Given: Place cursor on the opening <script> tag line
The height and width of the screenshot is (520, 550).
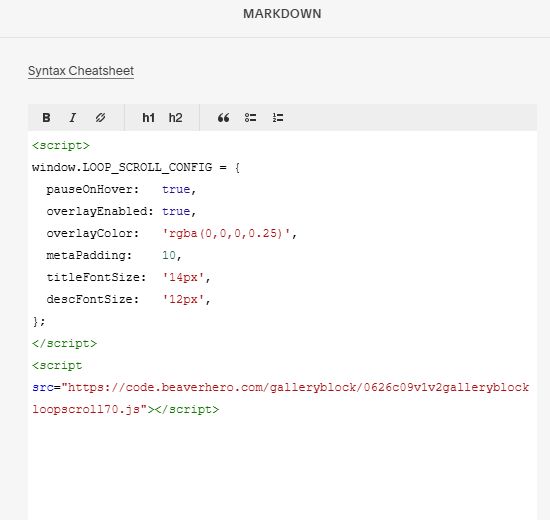Looking at the screenshot, I should (61, 145).
